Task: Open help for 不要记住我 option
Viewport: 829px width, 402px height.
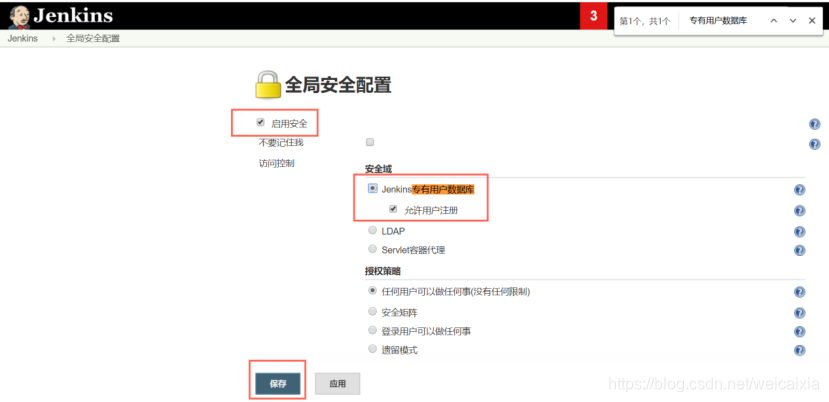Action: pyautogui.click(x=815, y=144)
